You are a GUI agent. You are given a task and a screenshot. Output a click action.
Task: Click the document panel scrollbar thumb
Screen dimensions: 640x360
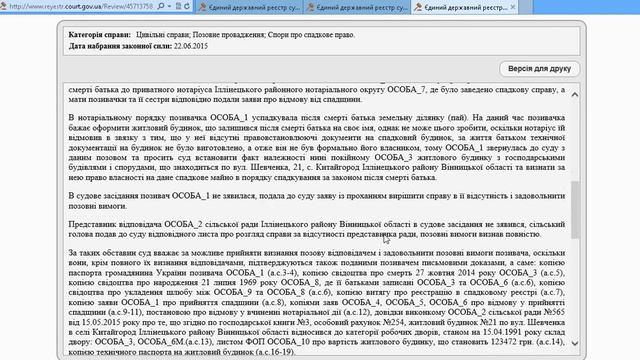(575, 210)
